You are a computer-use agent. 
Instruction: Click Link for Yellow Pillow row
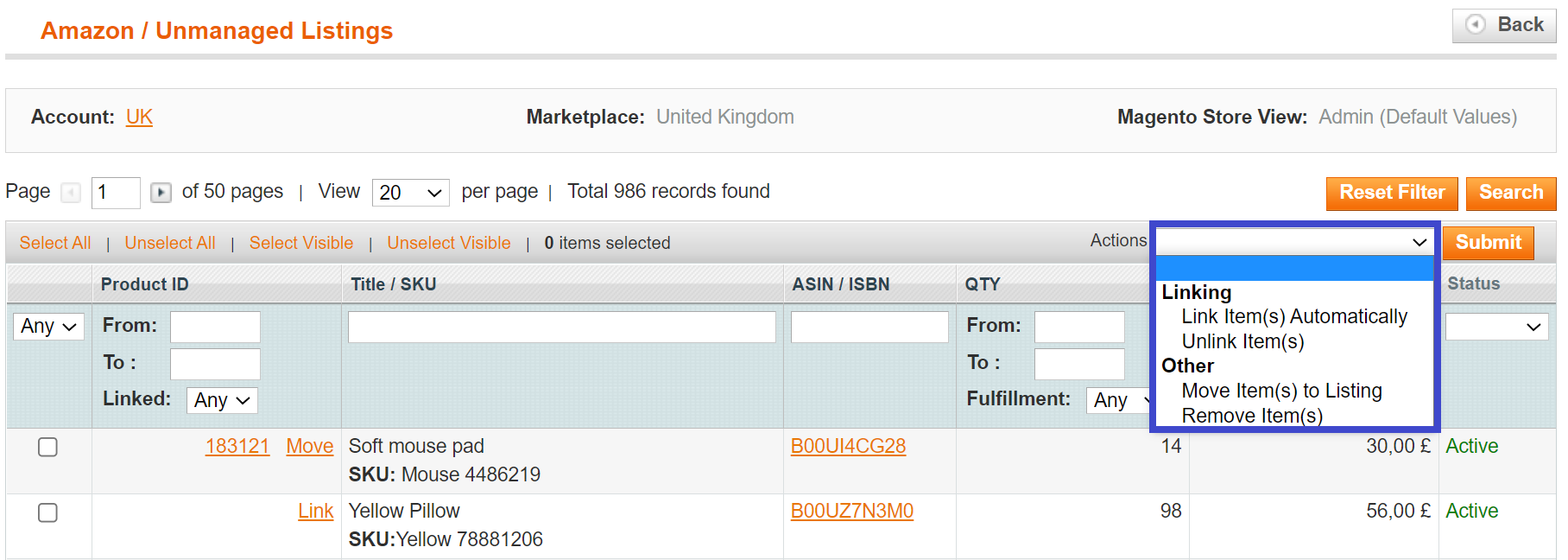(x=316, y=511)
